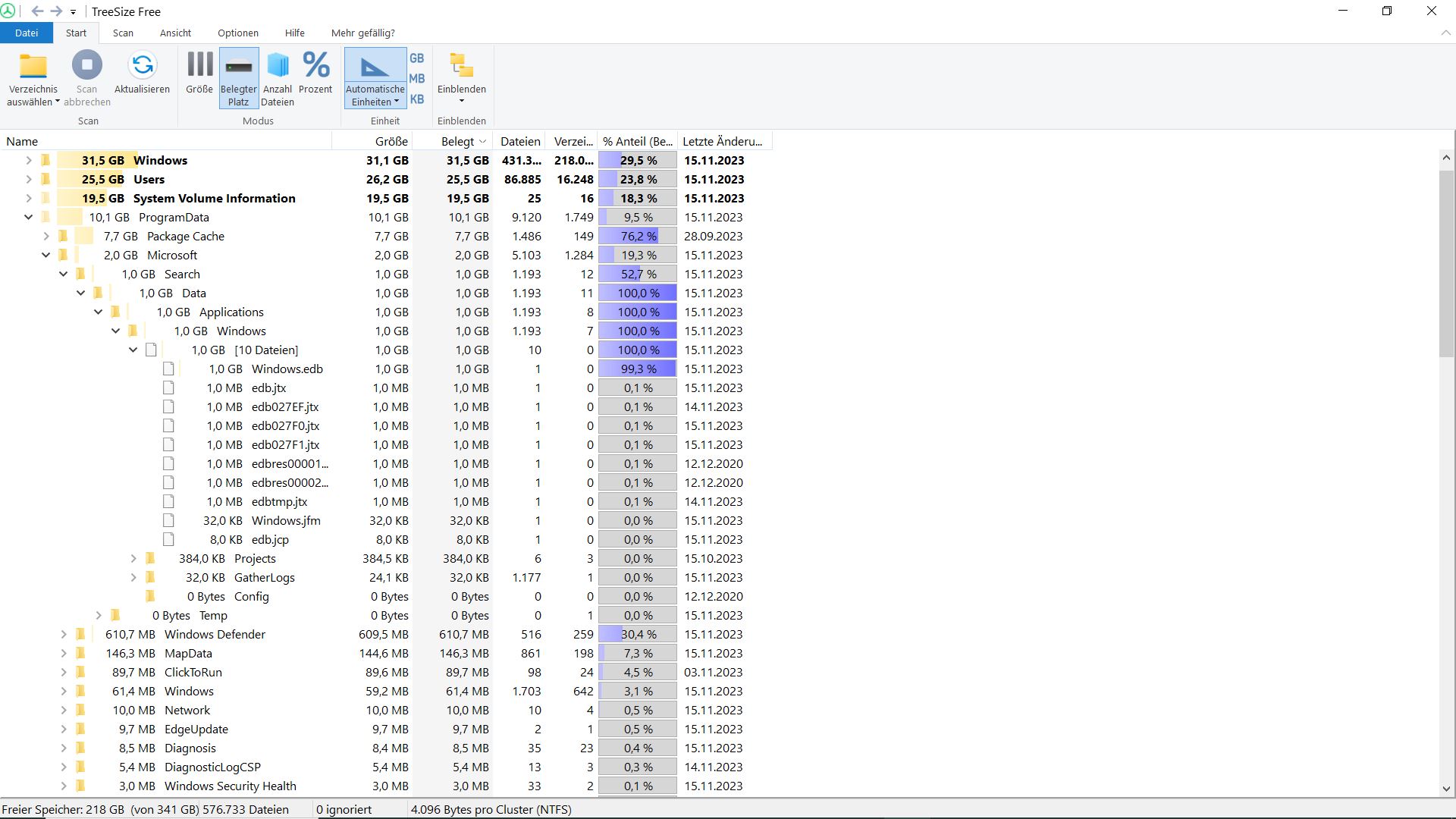The height and width of the screenshot is (819, 1456).
Task: Click the Einblenden ribbon icon
Action: tap(461, 66)
